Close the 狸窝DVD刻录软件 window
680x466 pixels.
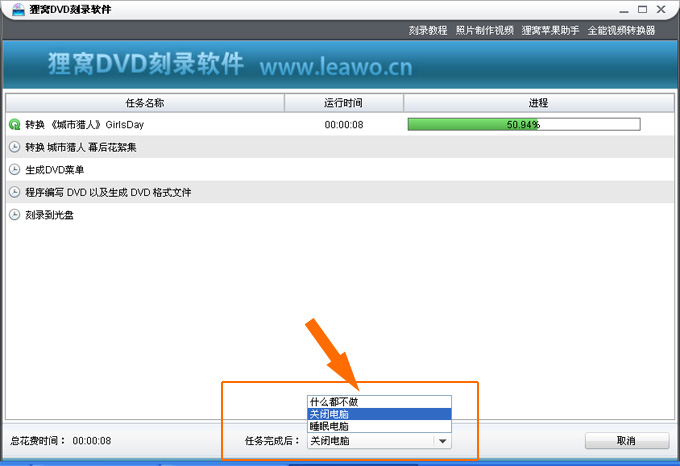(x=661, y=9)
